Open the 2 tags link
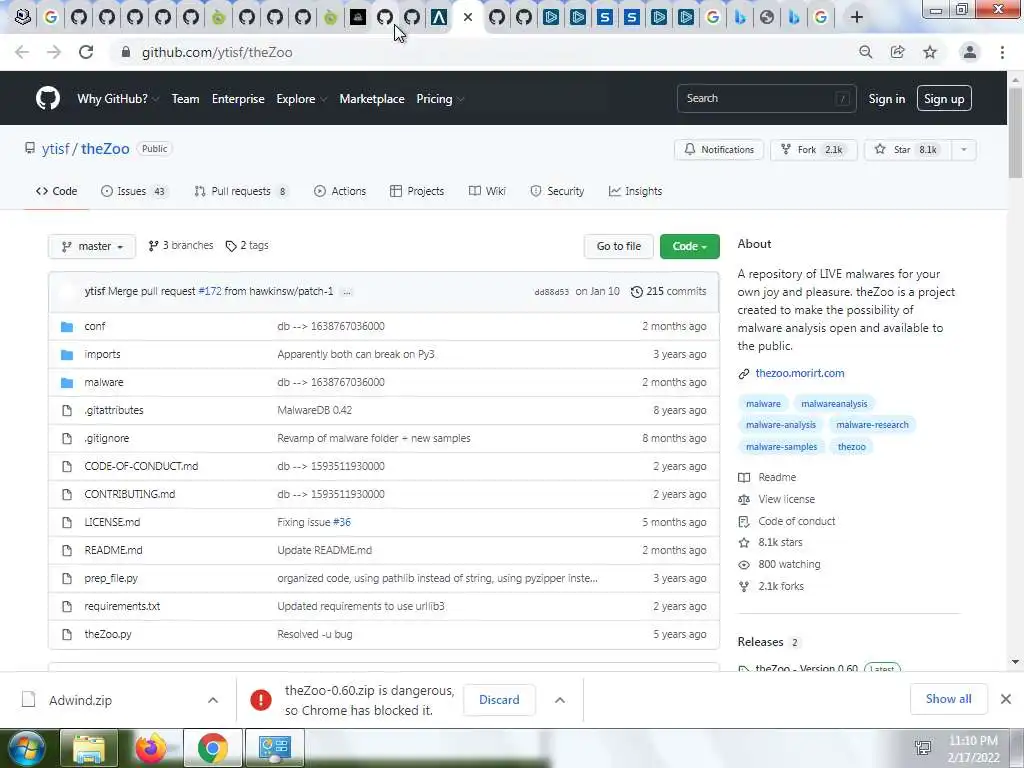This screenshot has width=1024, height=768. 247,246
